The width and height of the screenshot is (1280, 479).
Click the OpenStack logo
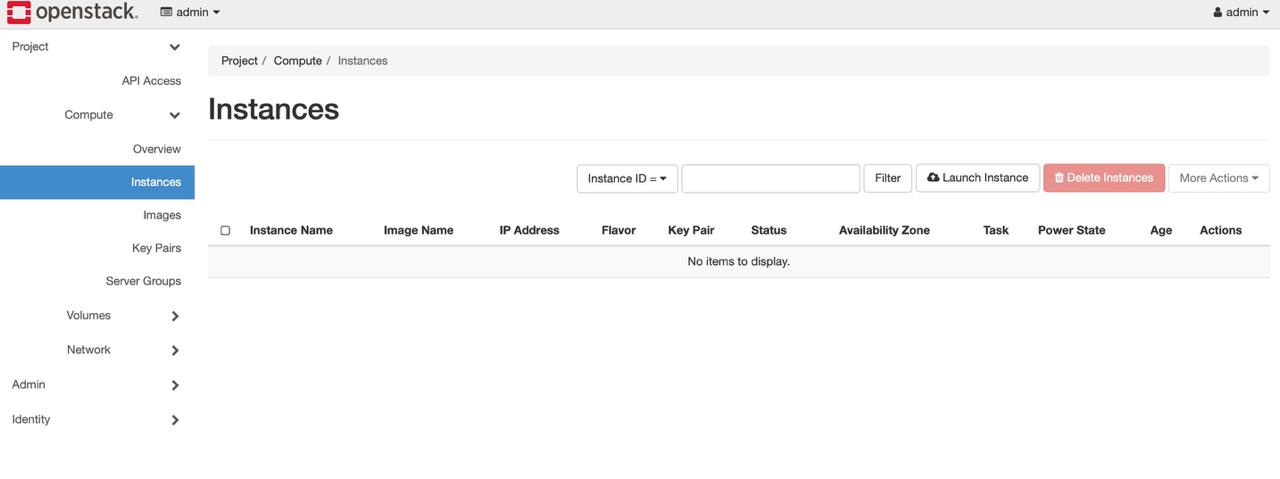[x=72, y=13]
